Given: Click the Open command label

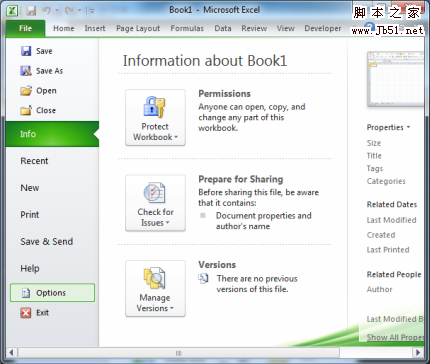Looking at the screenshot, I should coord(46,91).
